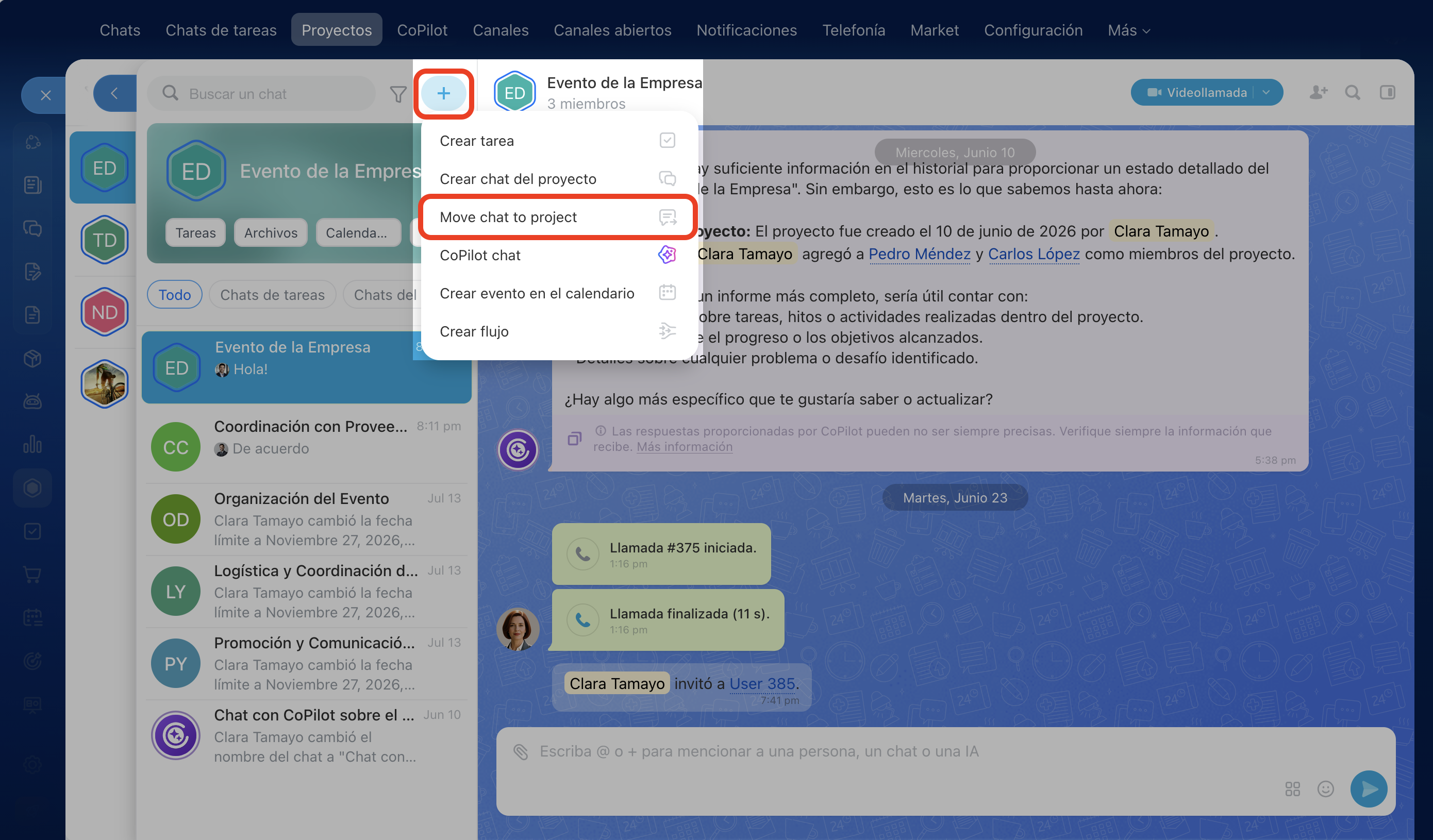Click the Archivos project button
The height and width of the screenshot is (840, 1433).
[x=271, y=232]
